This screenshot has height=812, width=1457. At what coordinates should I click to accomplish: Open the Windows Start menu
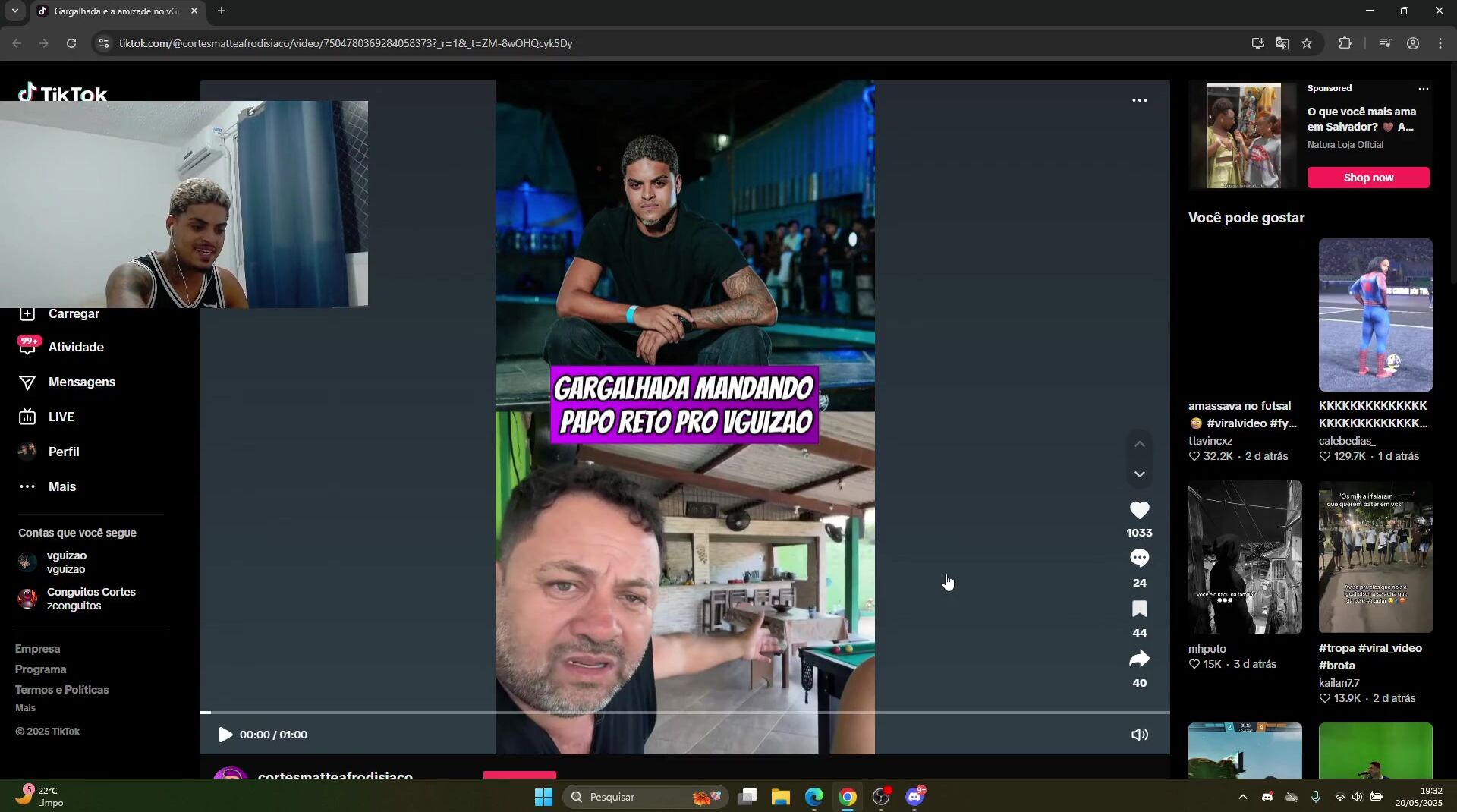click(543, 797)
